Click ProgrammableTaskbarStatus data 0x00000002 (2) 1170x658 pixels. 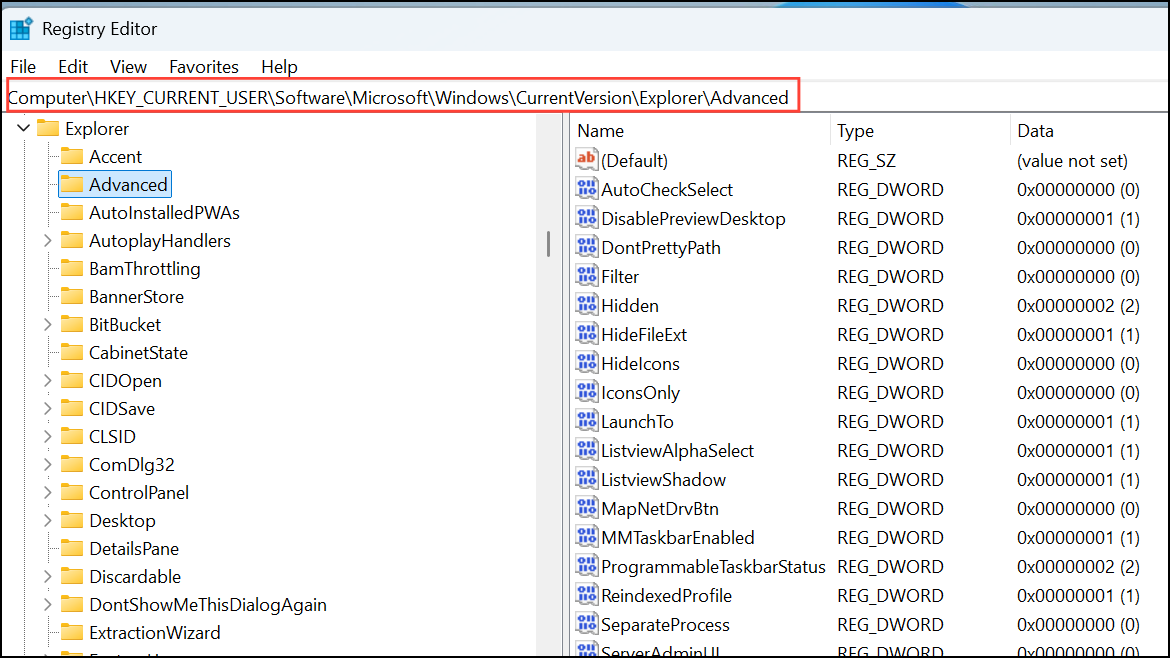click(1078, 566)
